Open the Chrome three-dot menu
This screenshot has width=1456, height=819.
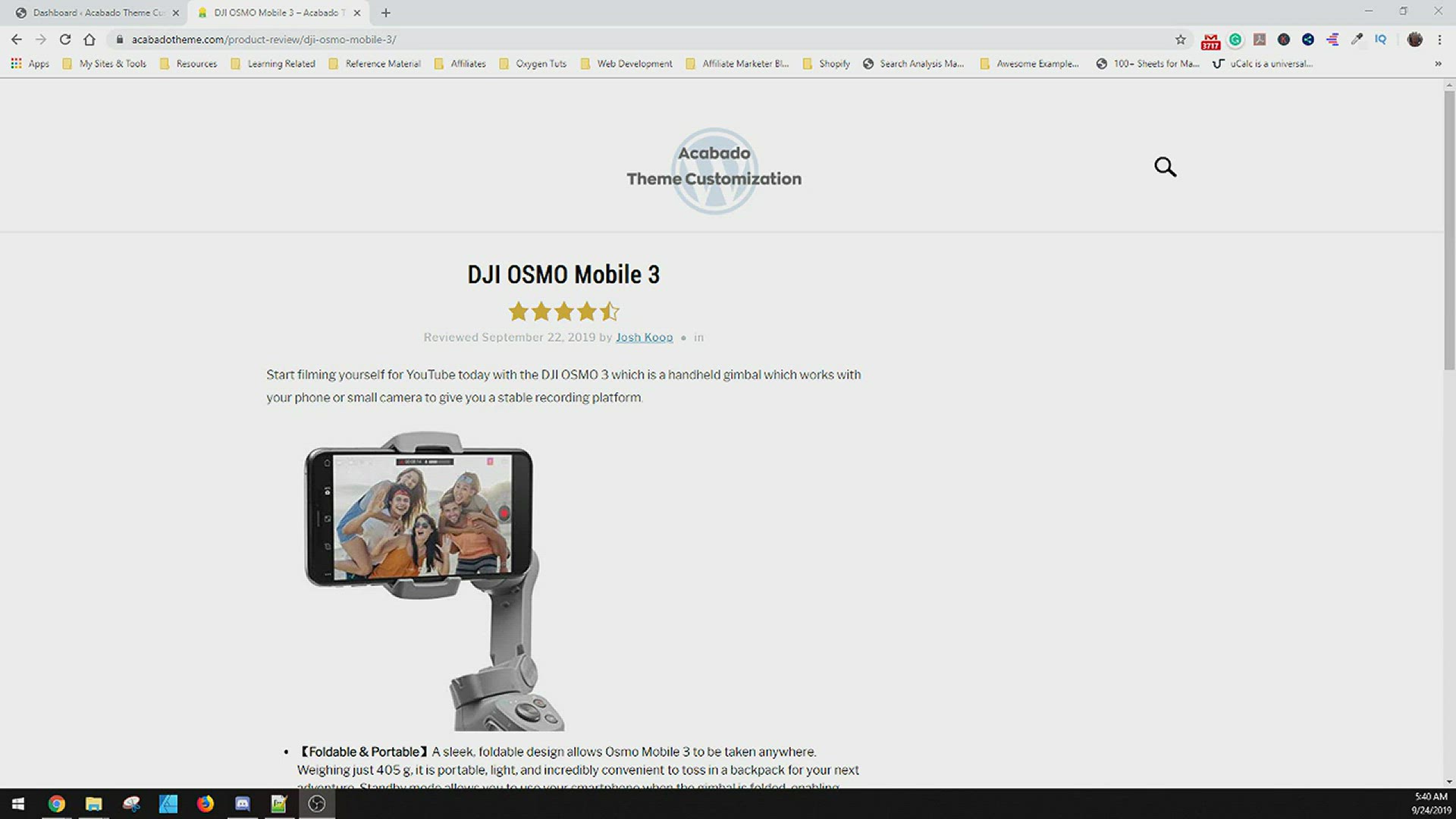pyautogui.click(x=1439, y=39)
